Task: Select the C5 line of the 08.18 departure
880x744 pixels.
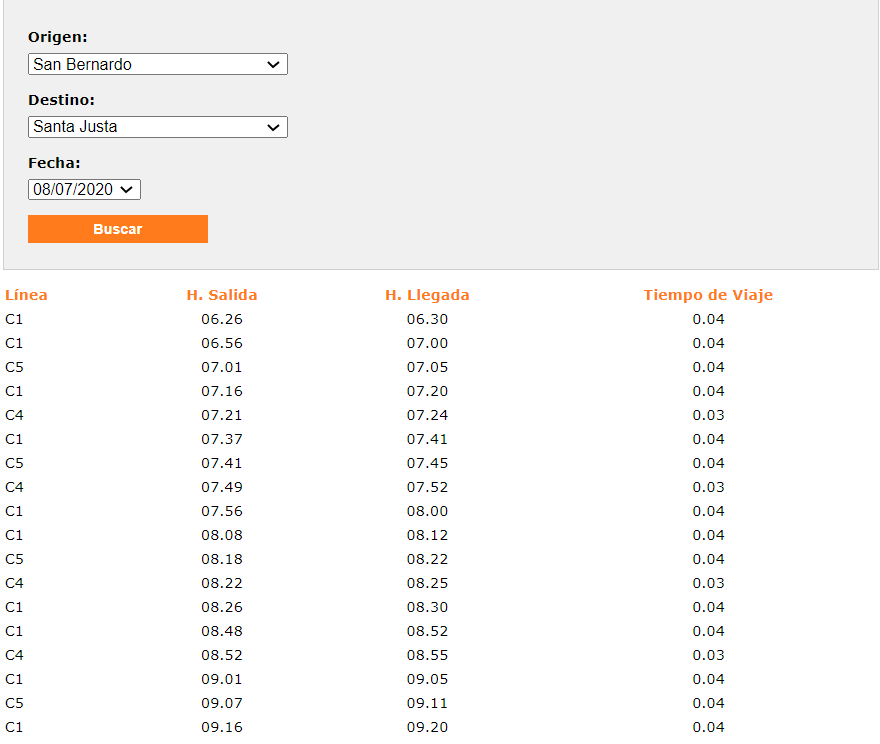Action: (14, 559)
